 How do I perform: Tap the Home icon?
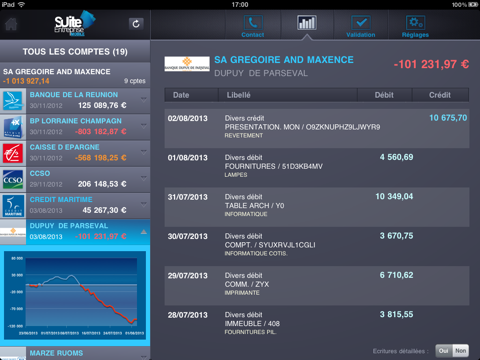11,24
